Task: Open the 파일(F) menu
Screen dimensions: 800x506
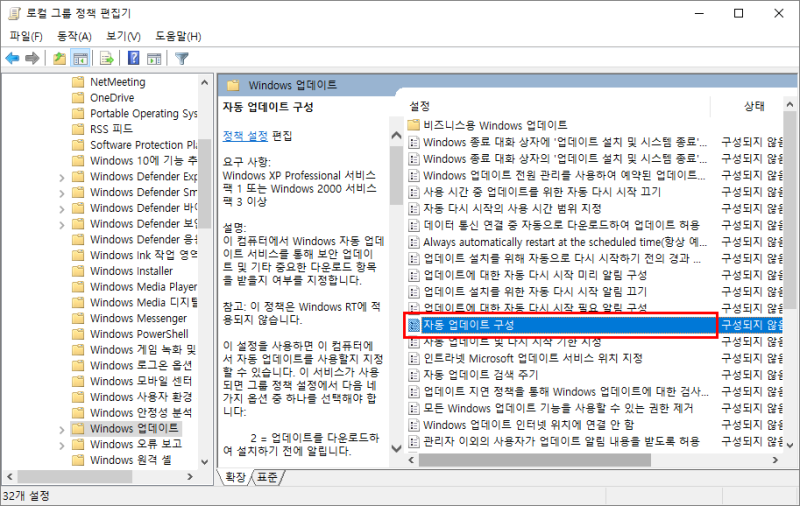Action: [x=26, y=36]
